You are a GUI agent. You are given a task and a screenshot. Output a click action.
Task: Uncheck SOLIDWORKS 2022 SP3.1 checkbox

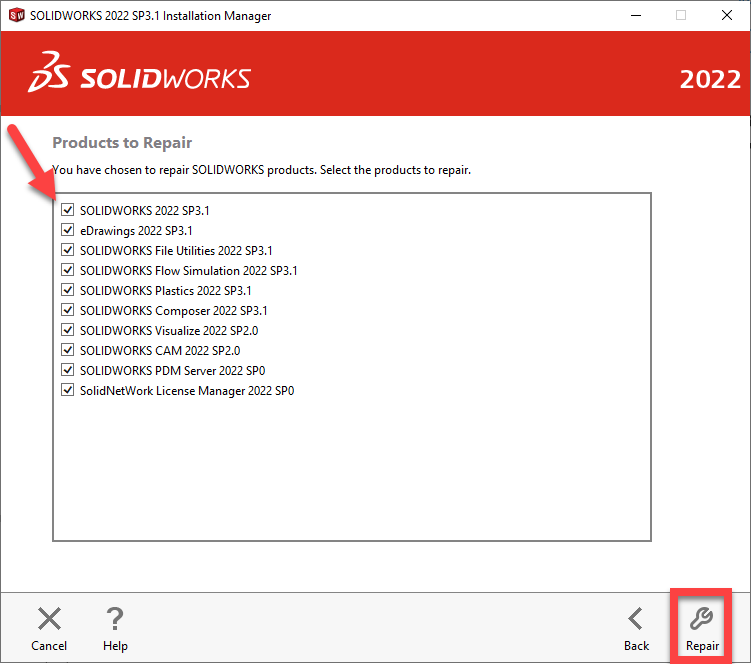click(x=68, y=210)
